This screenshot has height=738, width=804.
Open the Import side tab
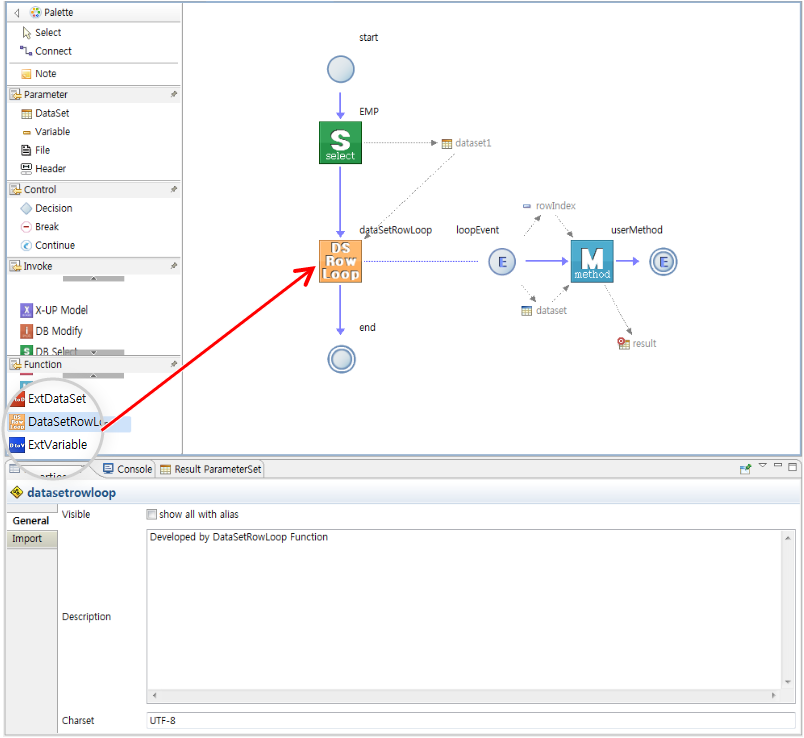pos(27,539)
